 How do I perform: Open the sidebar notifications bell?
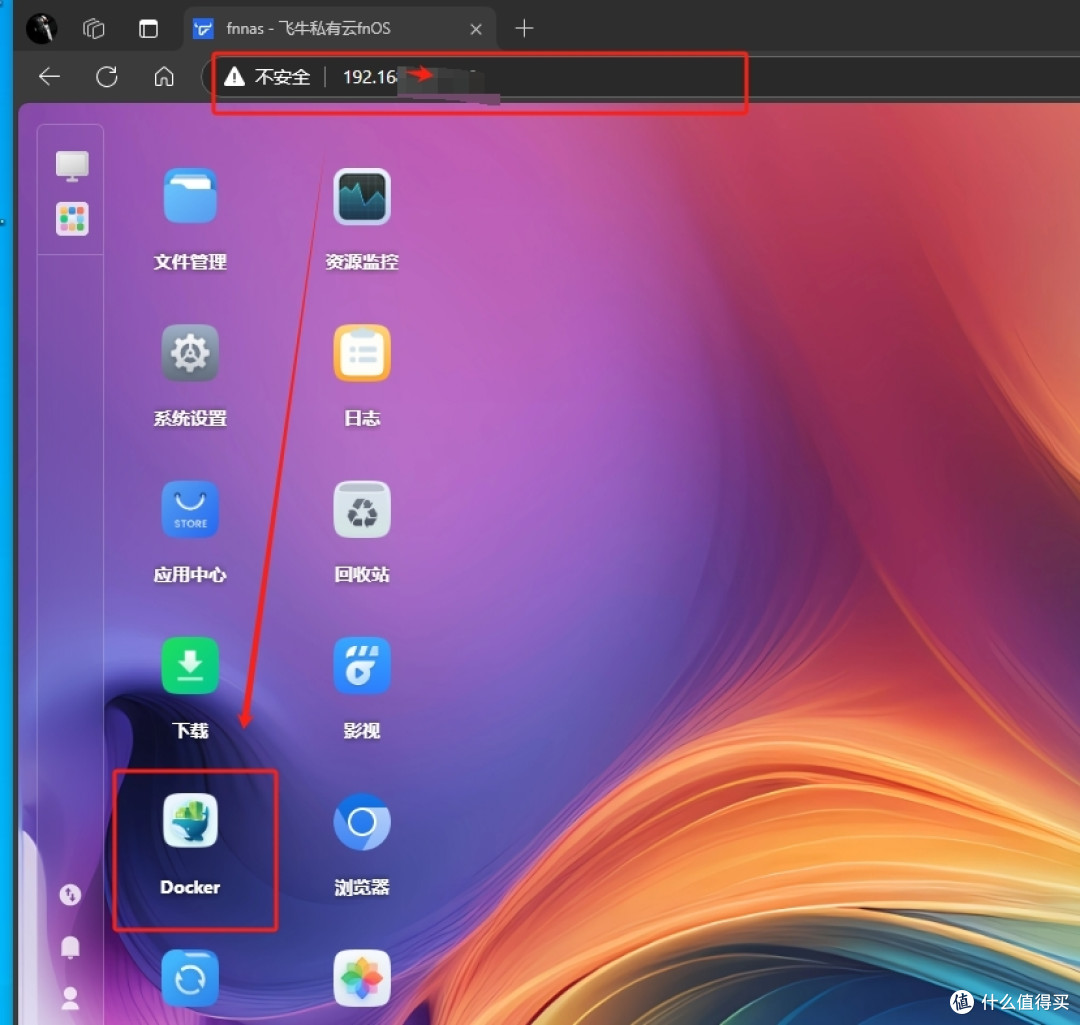(x=70, y=946)
